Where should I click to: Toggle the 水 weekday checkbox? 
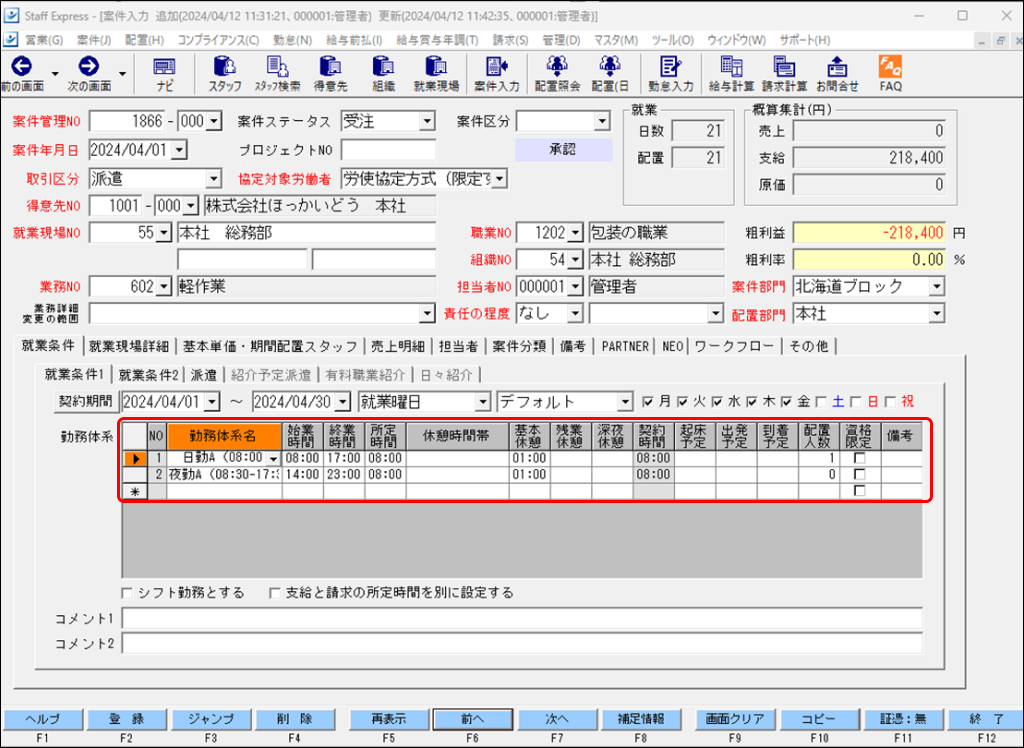717,401
